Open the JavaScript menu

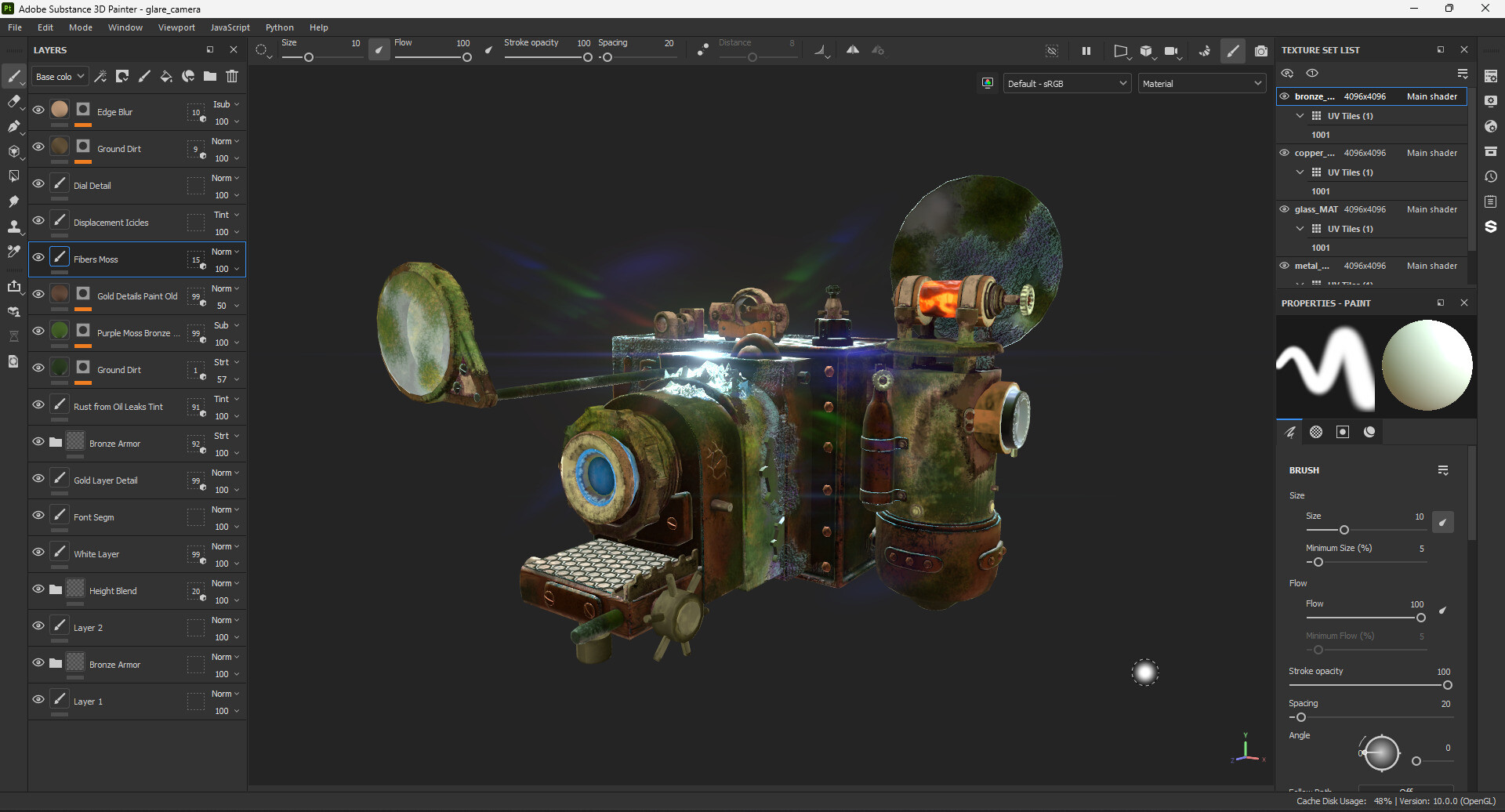[230, 27]
